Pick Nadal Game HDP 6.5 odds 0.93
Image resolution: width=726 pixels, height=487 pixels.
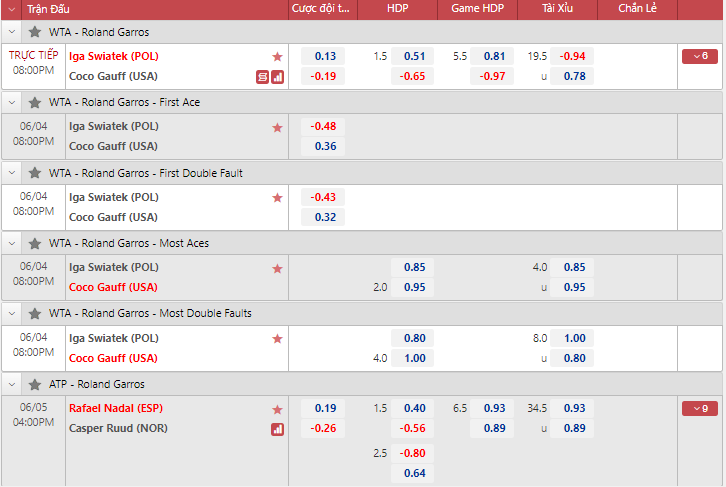pos(492,408)
